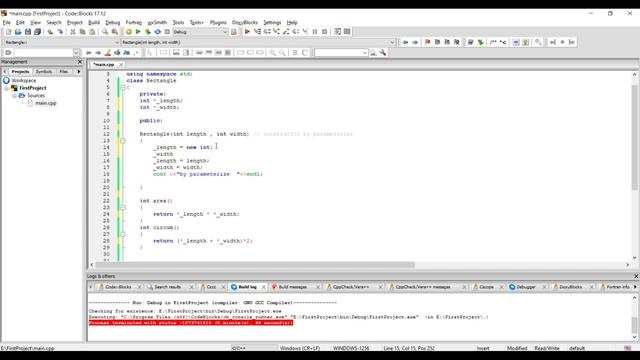Screen dimensions: 640x360
Task: Open the Build menu
Action: pos(94,22)
